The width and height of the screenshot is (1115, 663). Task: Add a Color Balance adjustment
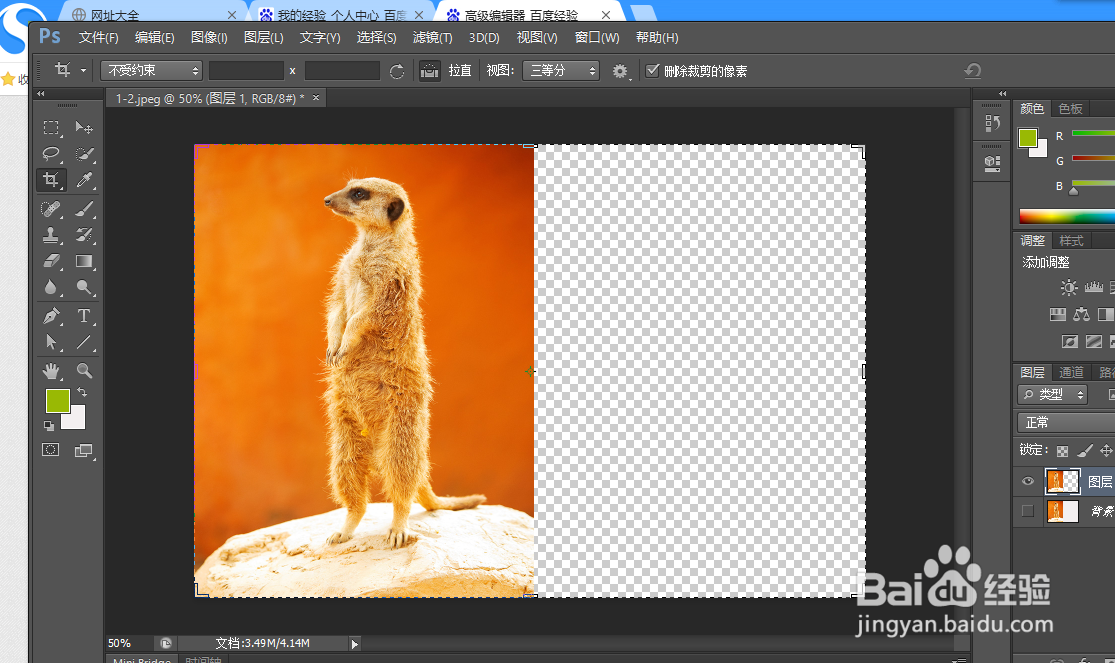[1082, 314]
